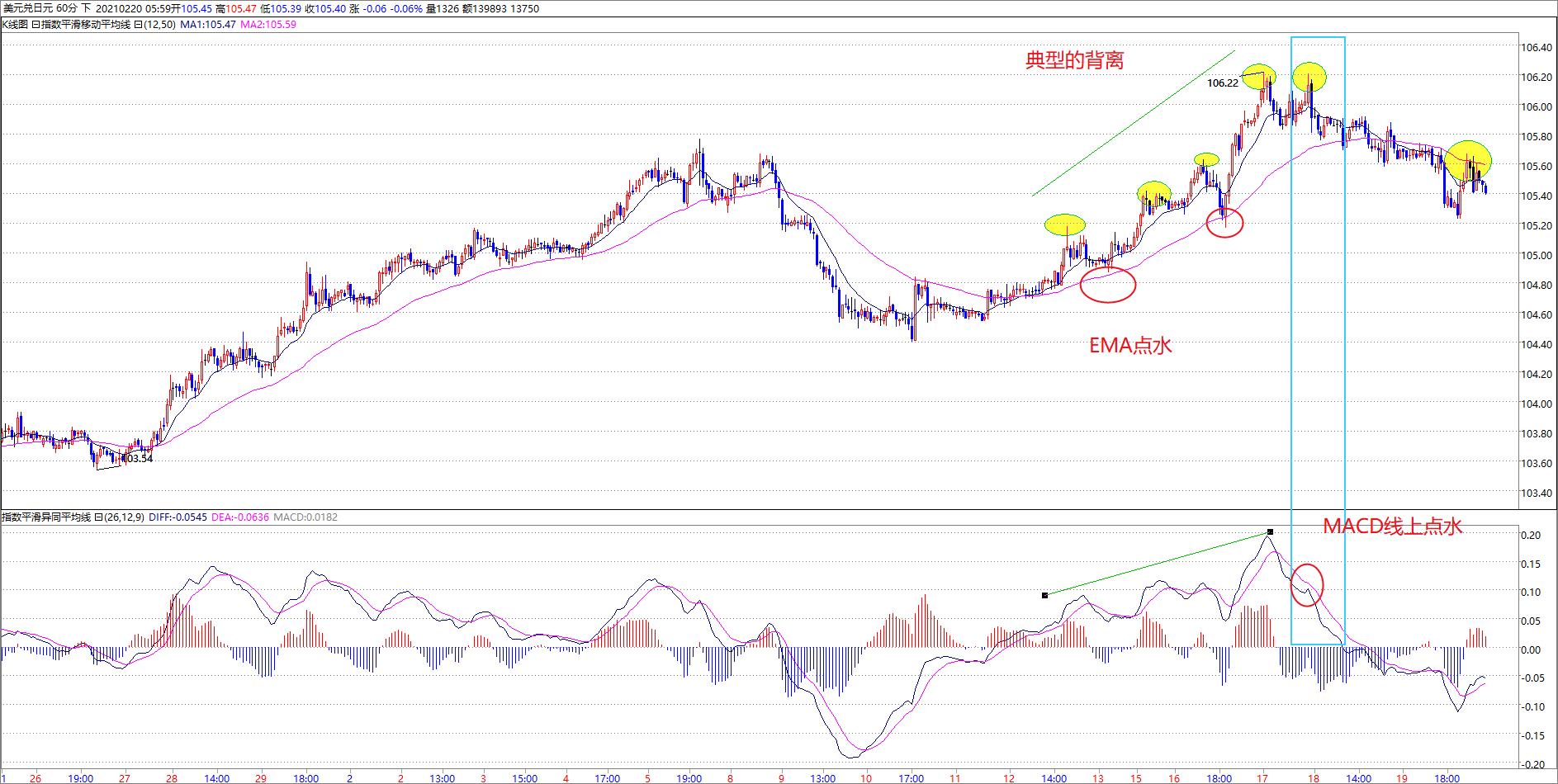Click date 26 on the time axis

point(35,777)
